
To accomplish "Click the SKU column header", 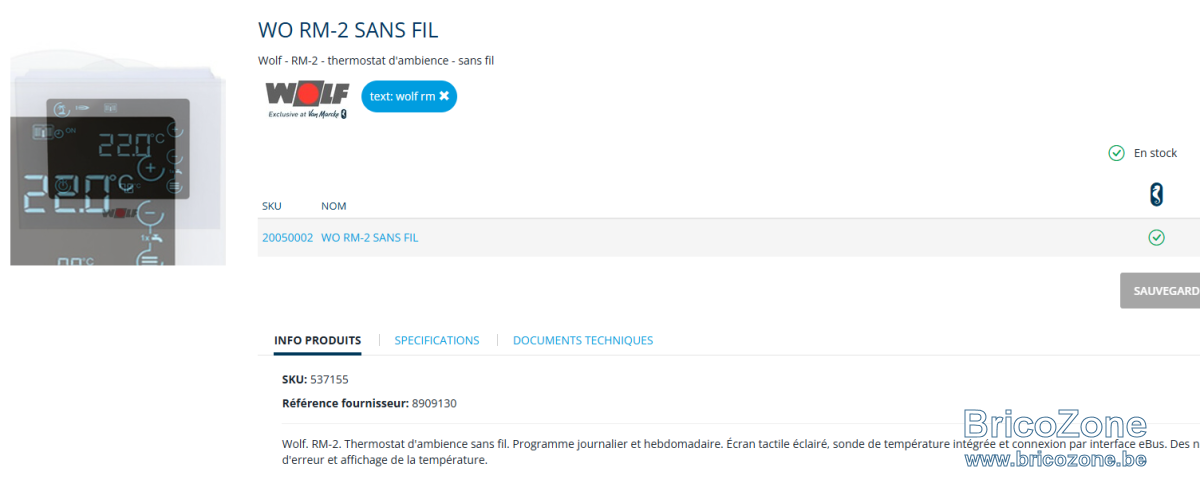I will pyautogui.click(x=272, y=206).
